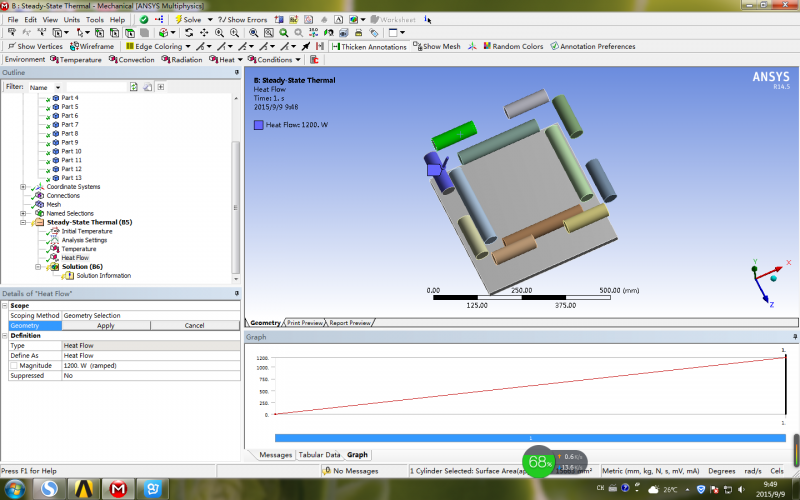Open the Windows Start menu
Screen dimensions: 800x500
(x=14, y=489)
